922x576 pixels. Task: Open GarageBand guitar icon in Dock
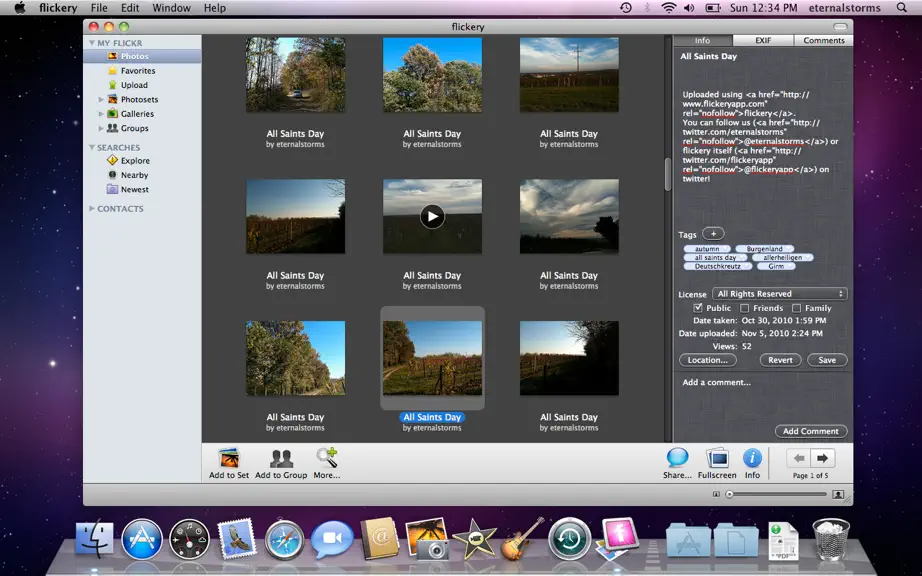pos(522,538)
